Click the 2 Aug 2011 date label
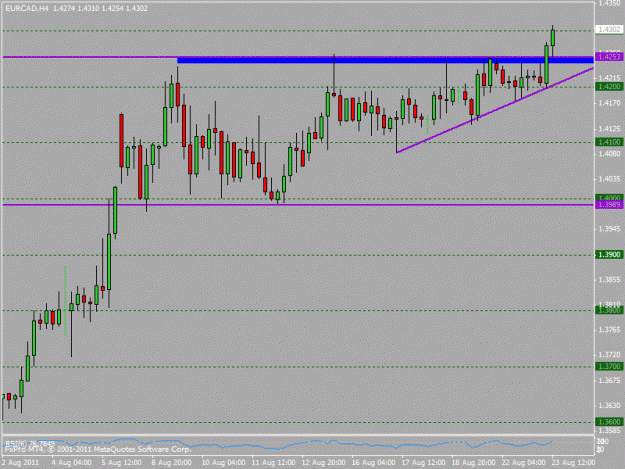The image size is (625, 469). tap(20, 462)
